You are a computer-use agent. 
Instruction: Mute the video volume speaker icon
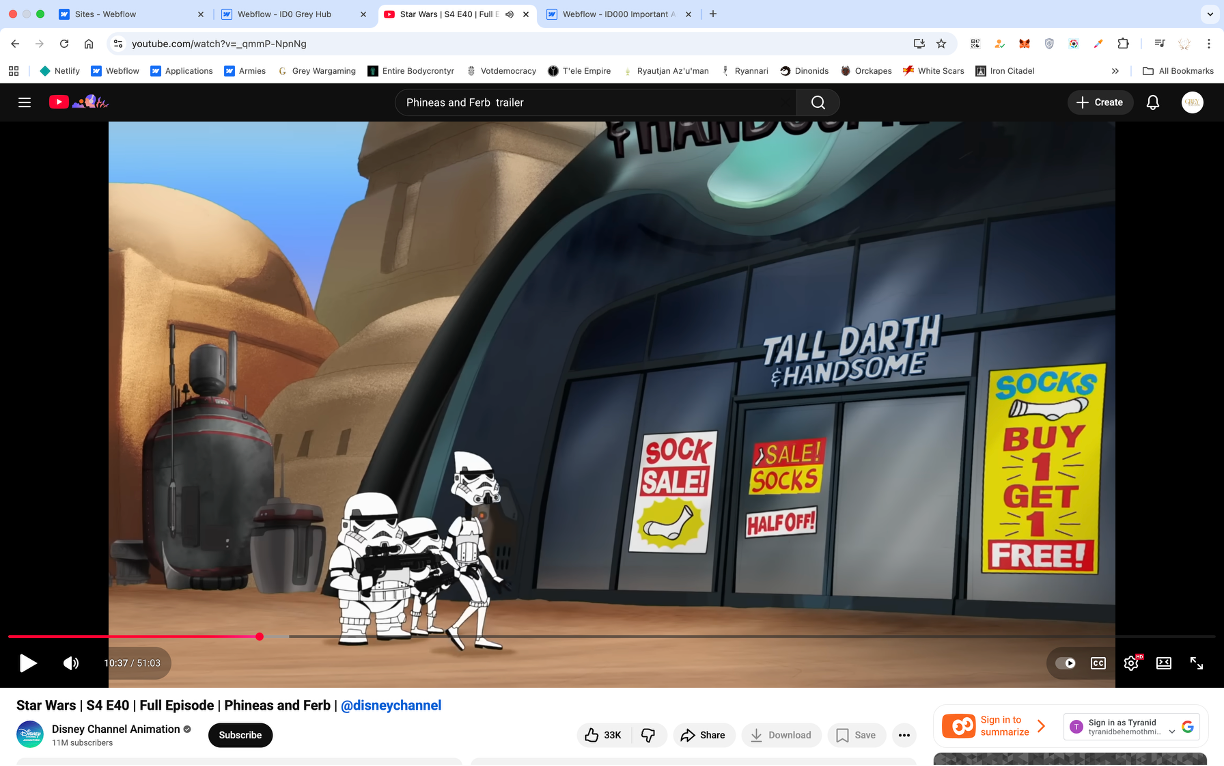(71, 663)
